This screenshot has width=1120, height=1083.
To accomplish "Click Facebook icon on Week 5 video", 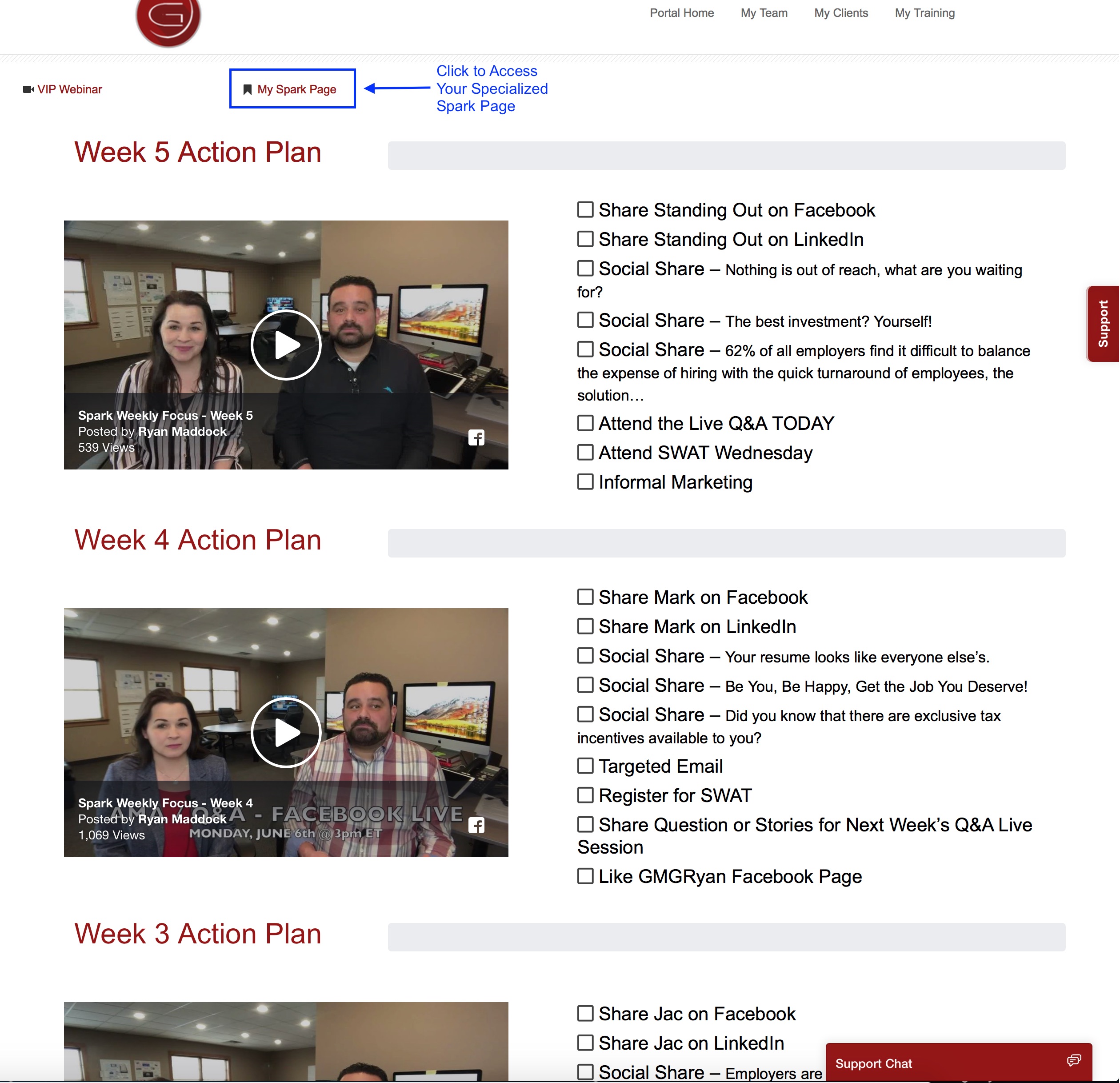I will coord(476,438).
